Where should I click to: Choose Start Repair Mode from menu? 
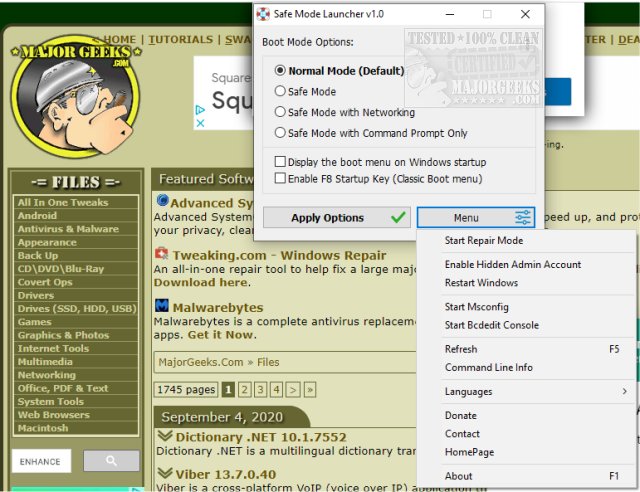[484, 240]
